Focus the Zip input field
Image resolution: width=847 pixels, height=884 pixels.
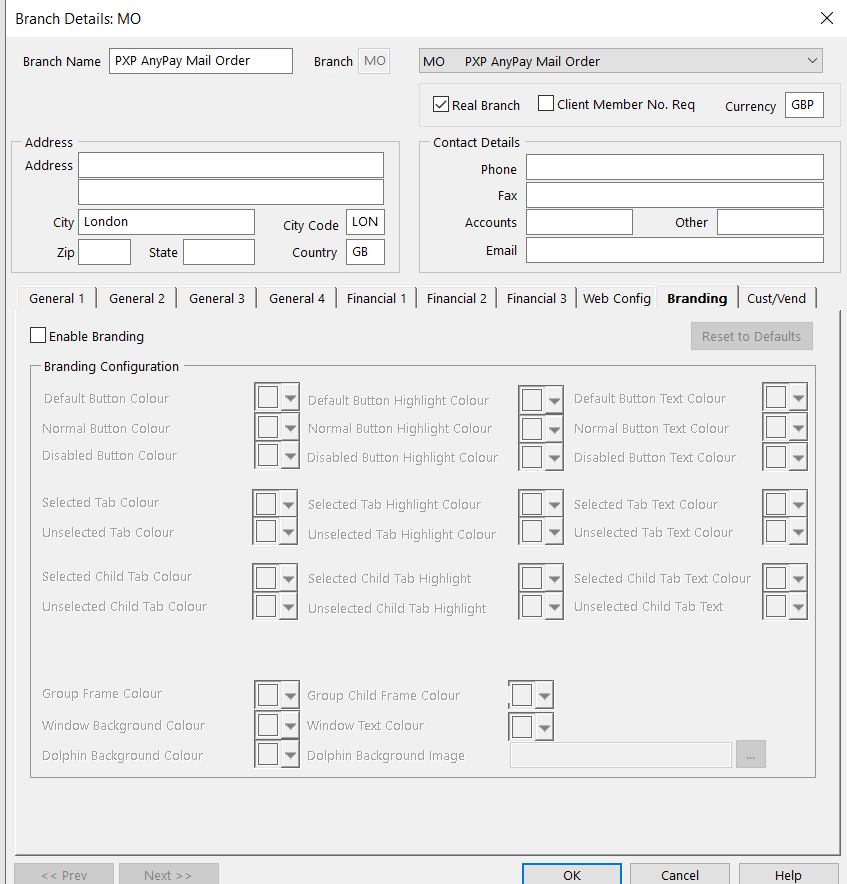click(104, 252)
